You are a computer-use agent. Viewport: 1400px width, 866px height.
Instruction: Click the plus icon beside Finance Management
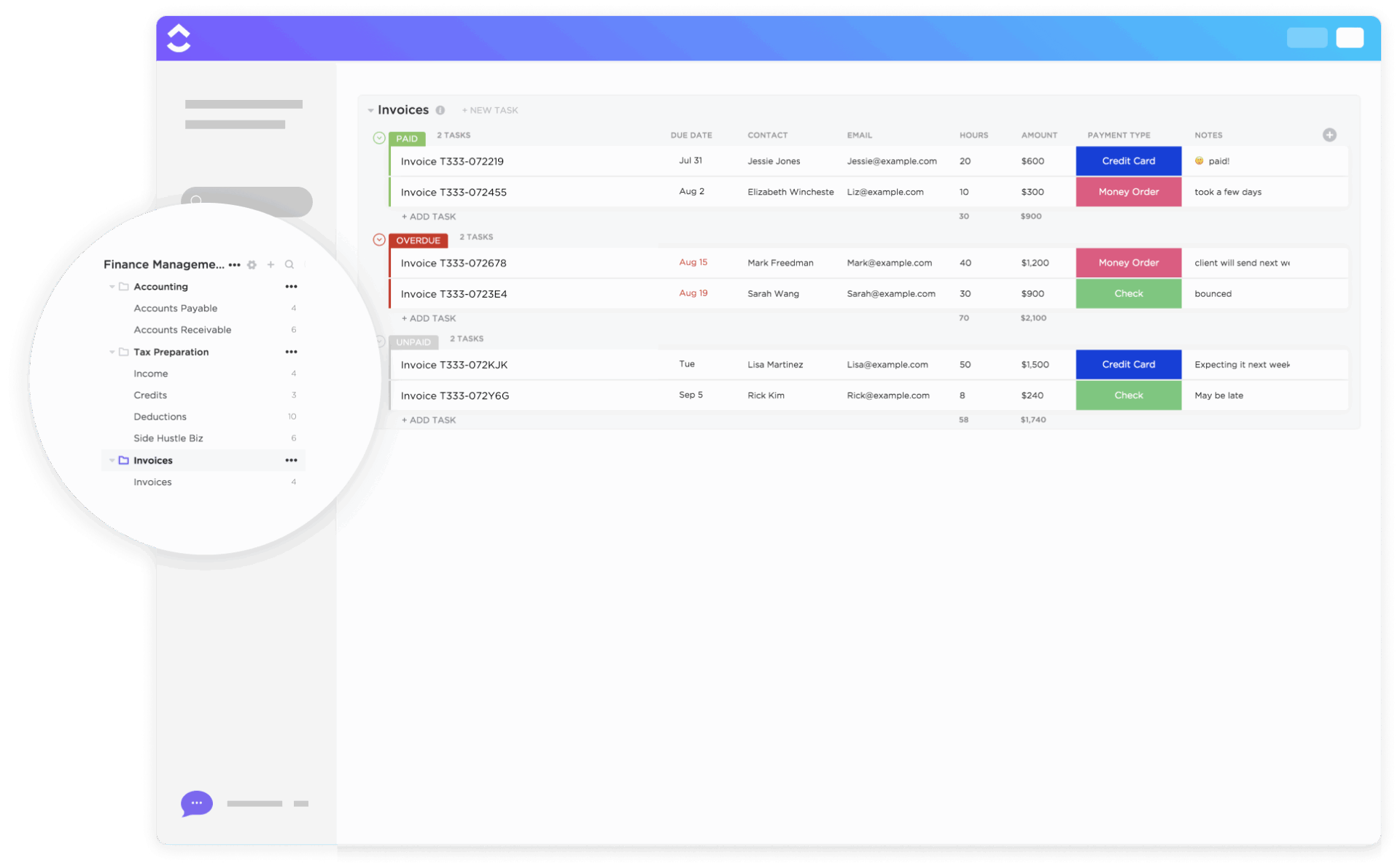point(271,265)
